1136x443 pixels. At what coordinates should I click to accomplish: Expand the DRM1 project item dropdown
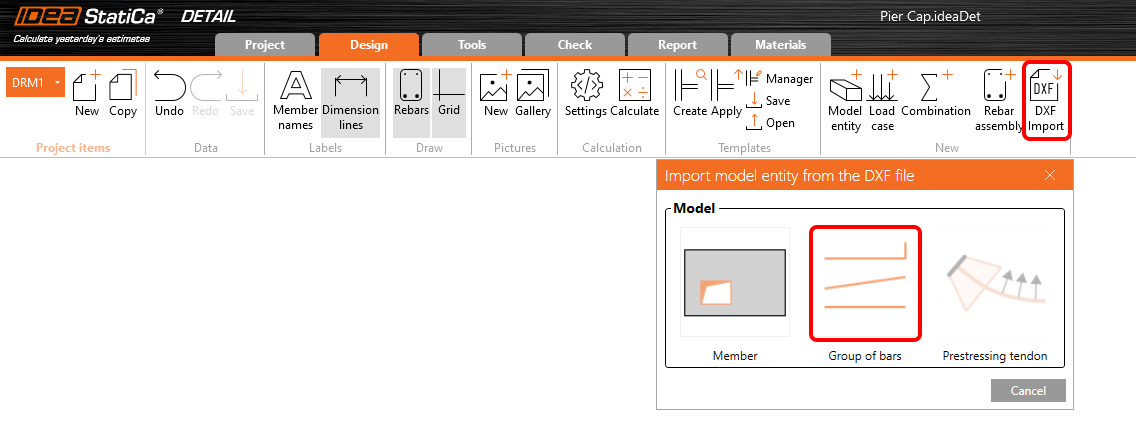[x=58, y=82]
